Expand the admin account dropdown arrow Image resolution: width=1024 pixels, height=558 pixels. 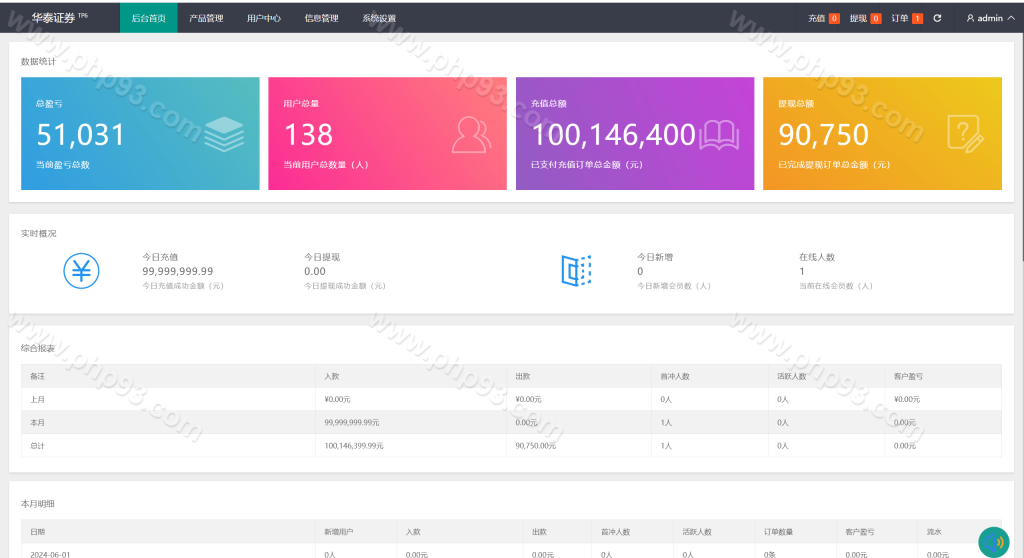(x=1011, y=18)
